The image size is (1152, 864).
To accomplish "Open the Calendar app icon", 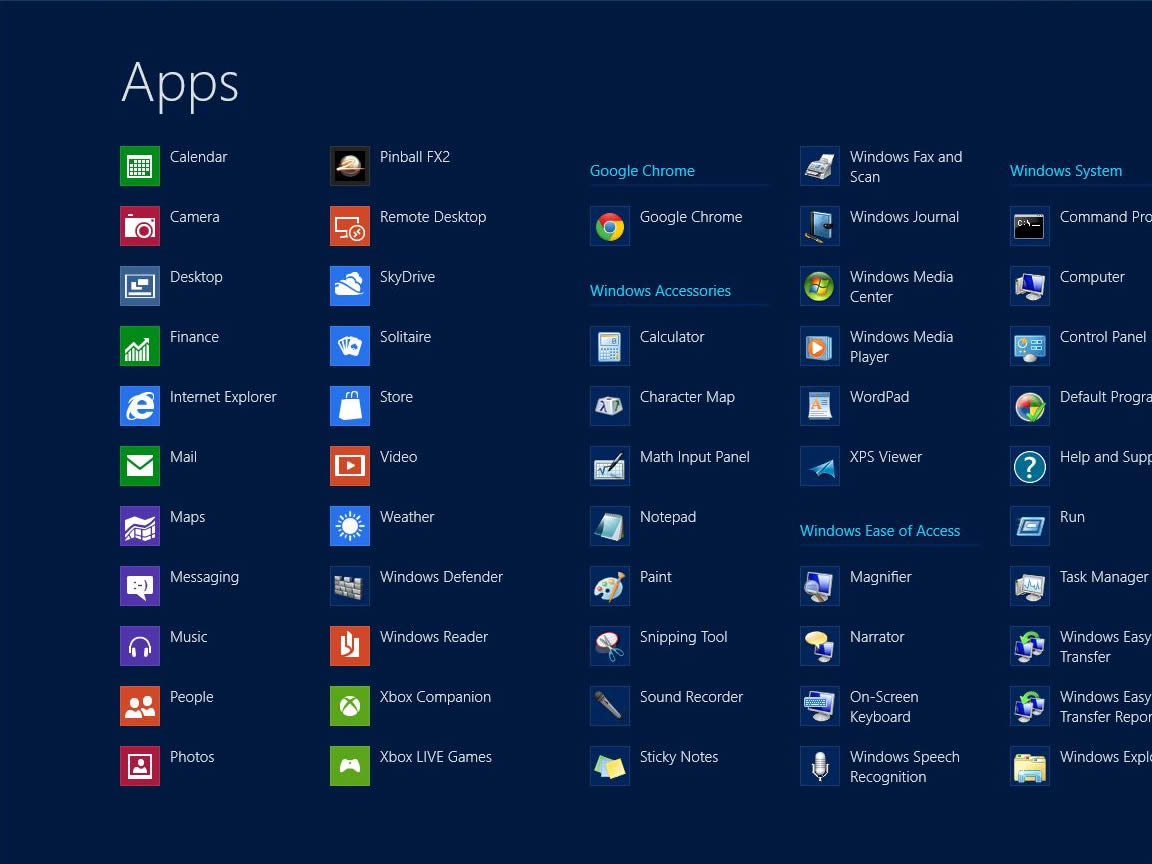I will [140, 166].
